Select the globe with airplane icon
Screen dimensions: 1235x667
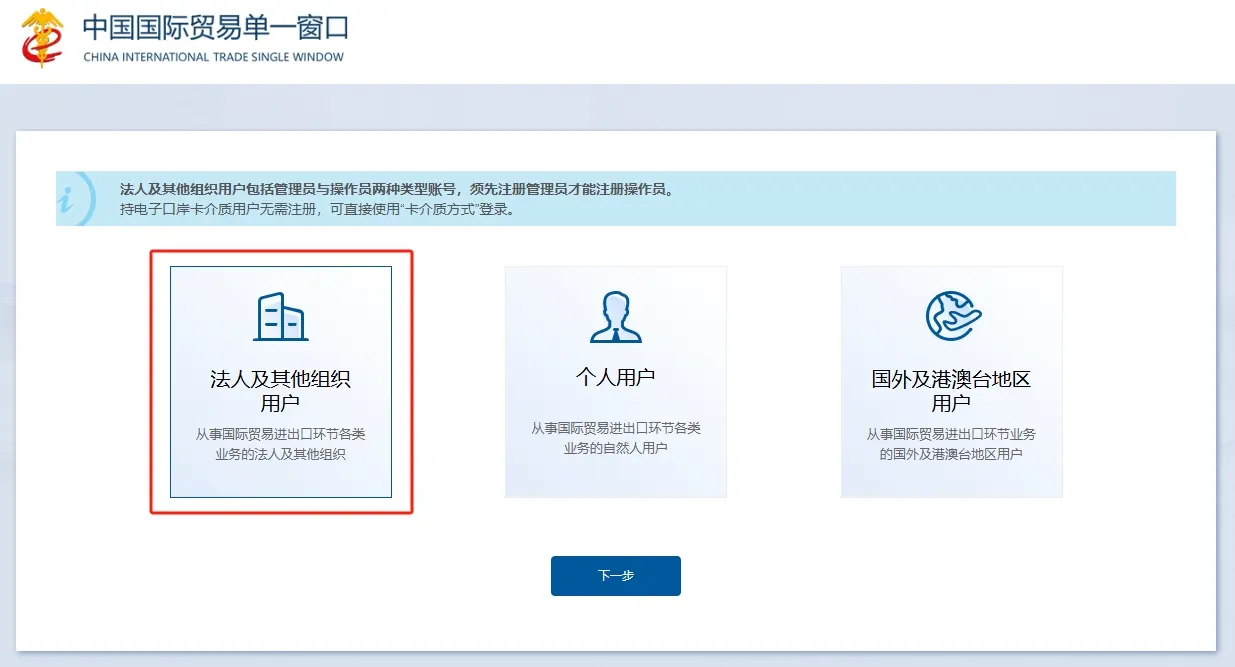[x=951, y=316]
